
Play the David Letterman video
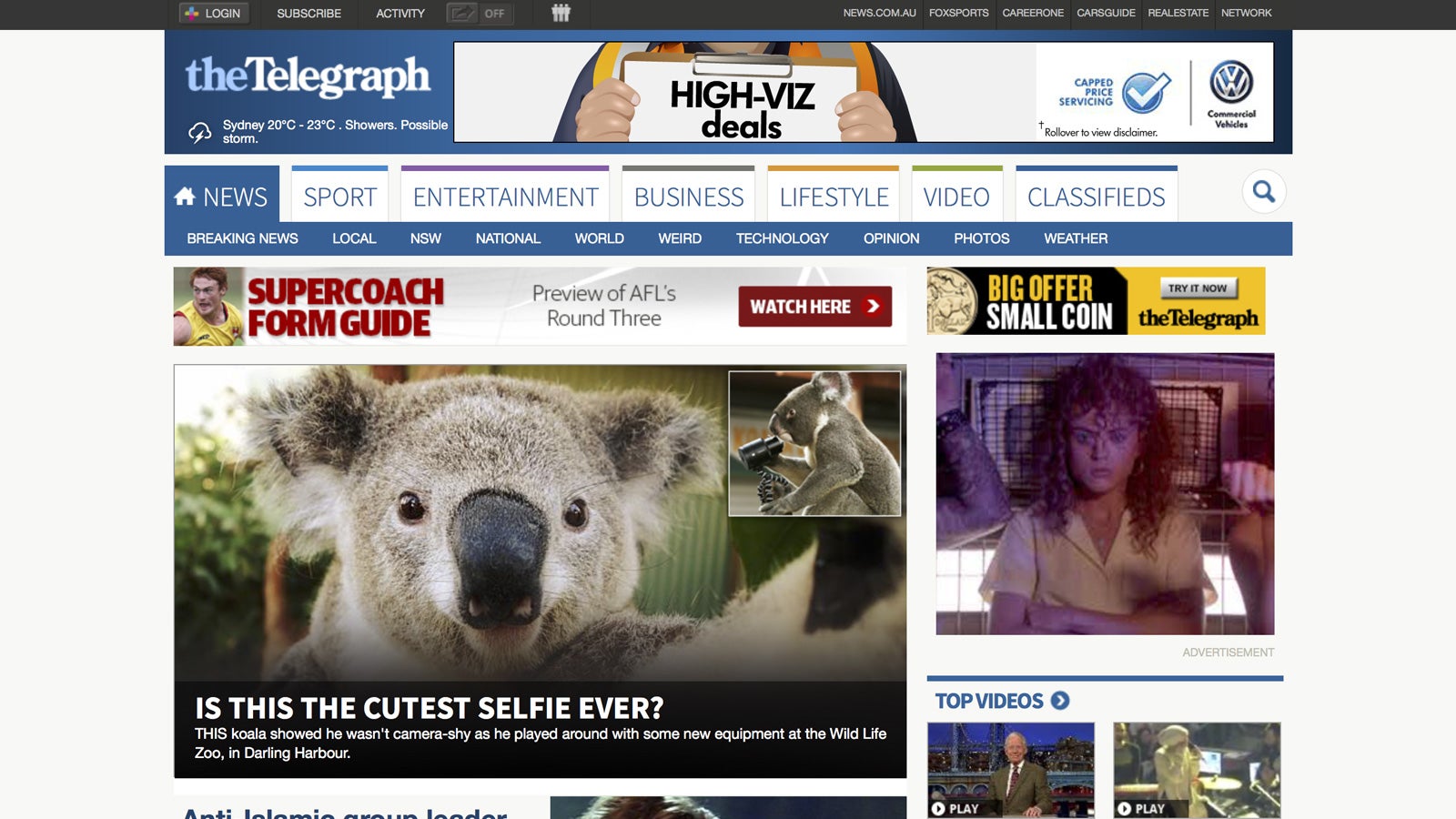[x=1010, y=769]
